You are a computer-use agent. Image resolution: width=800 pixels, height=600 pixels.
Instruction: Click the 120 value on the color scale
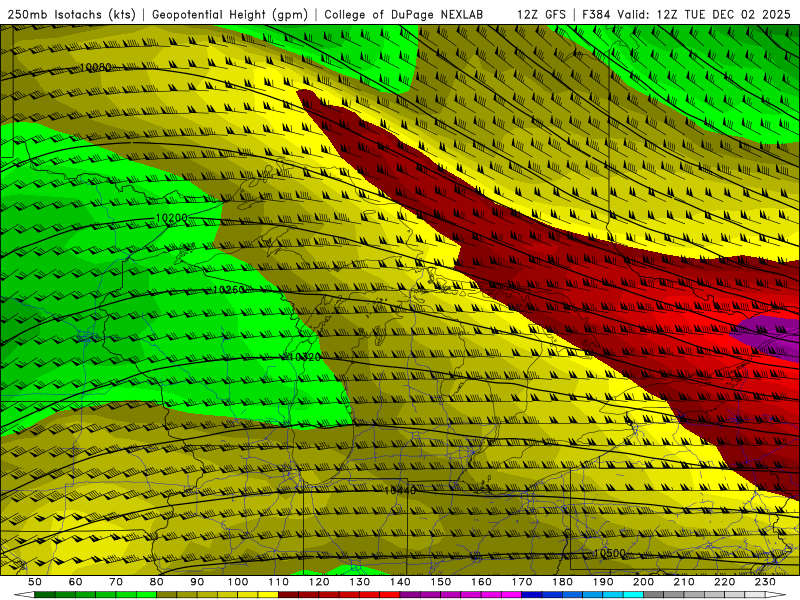pos(319,582)
